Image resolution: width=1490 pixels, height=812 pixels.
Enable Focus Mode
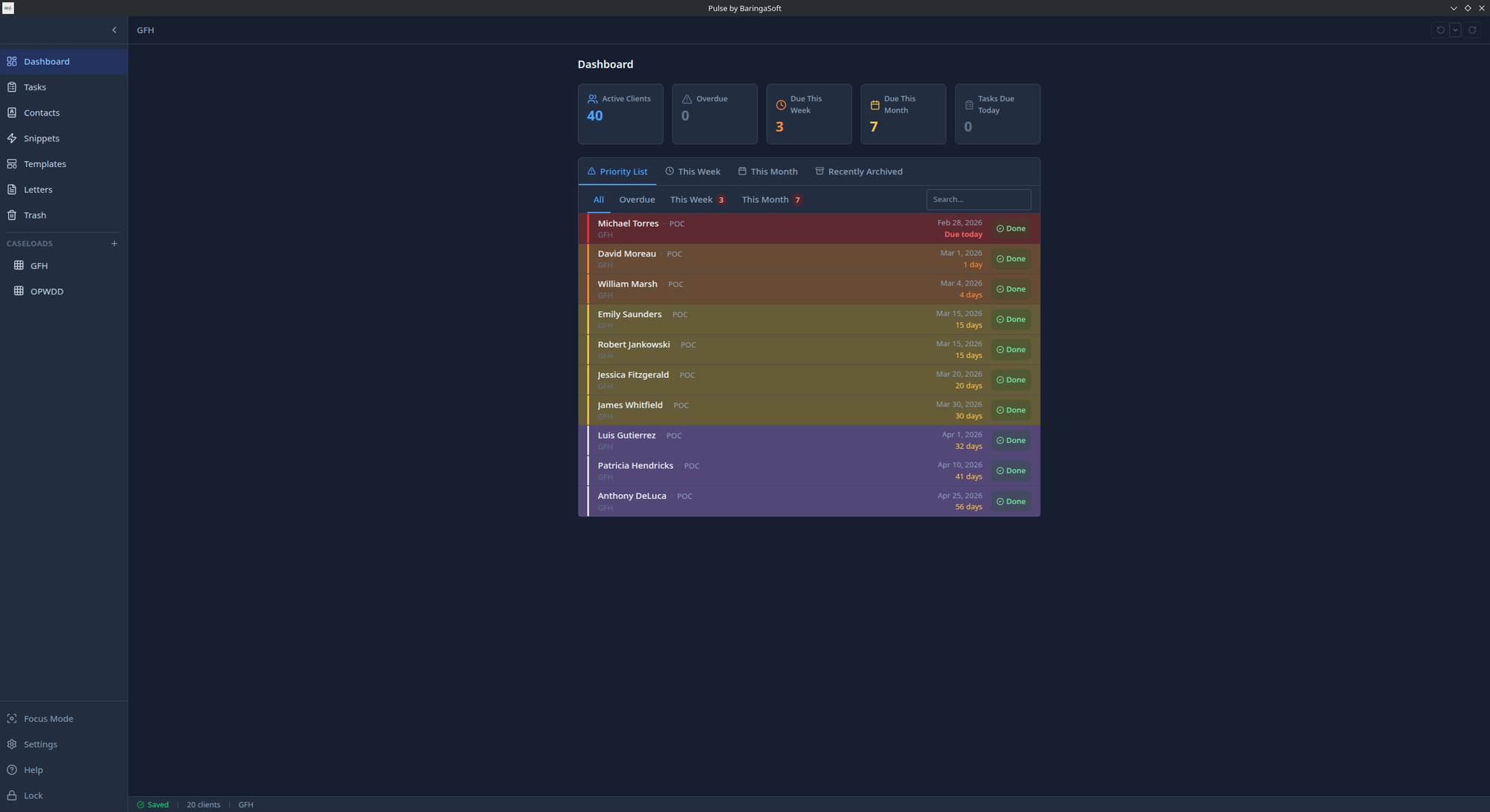48,718
